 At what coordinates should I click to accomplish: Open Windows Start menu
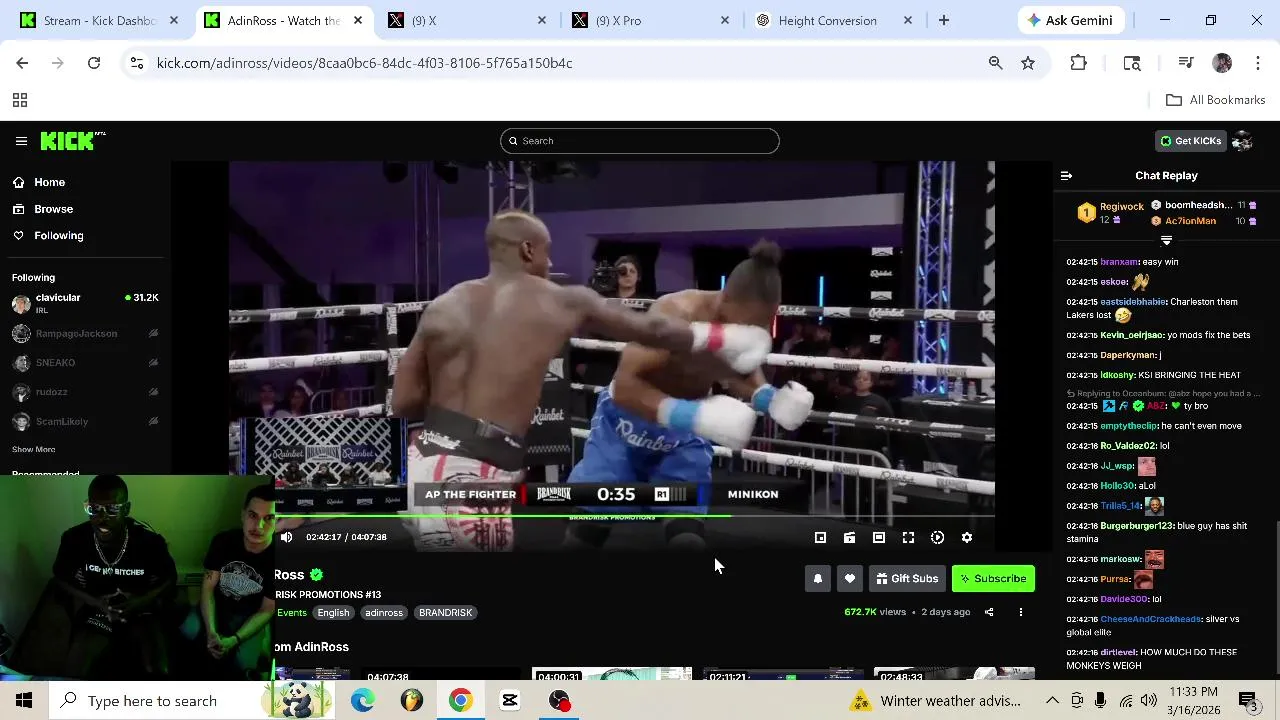pyautogui.click(x=23, y=701)
